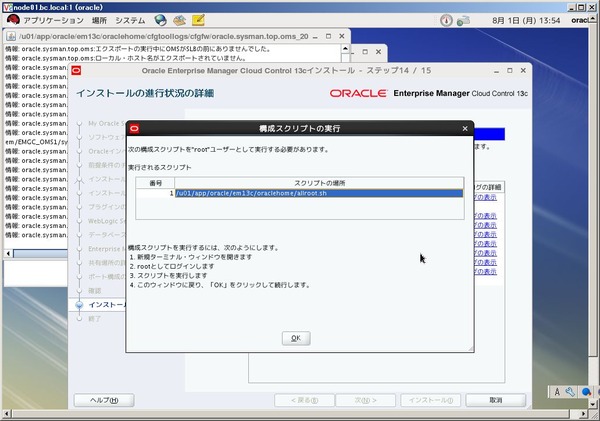Click the log viewer scroll up arrow
600x421 pixels.
point(345,49)
